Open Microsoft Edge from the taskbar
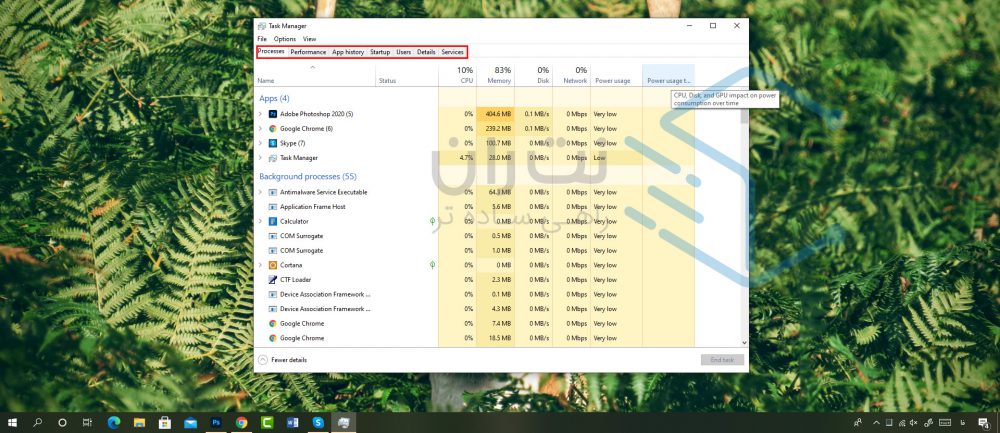Screen dimensions: 1000x433 point(113,423)
